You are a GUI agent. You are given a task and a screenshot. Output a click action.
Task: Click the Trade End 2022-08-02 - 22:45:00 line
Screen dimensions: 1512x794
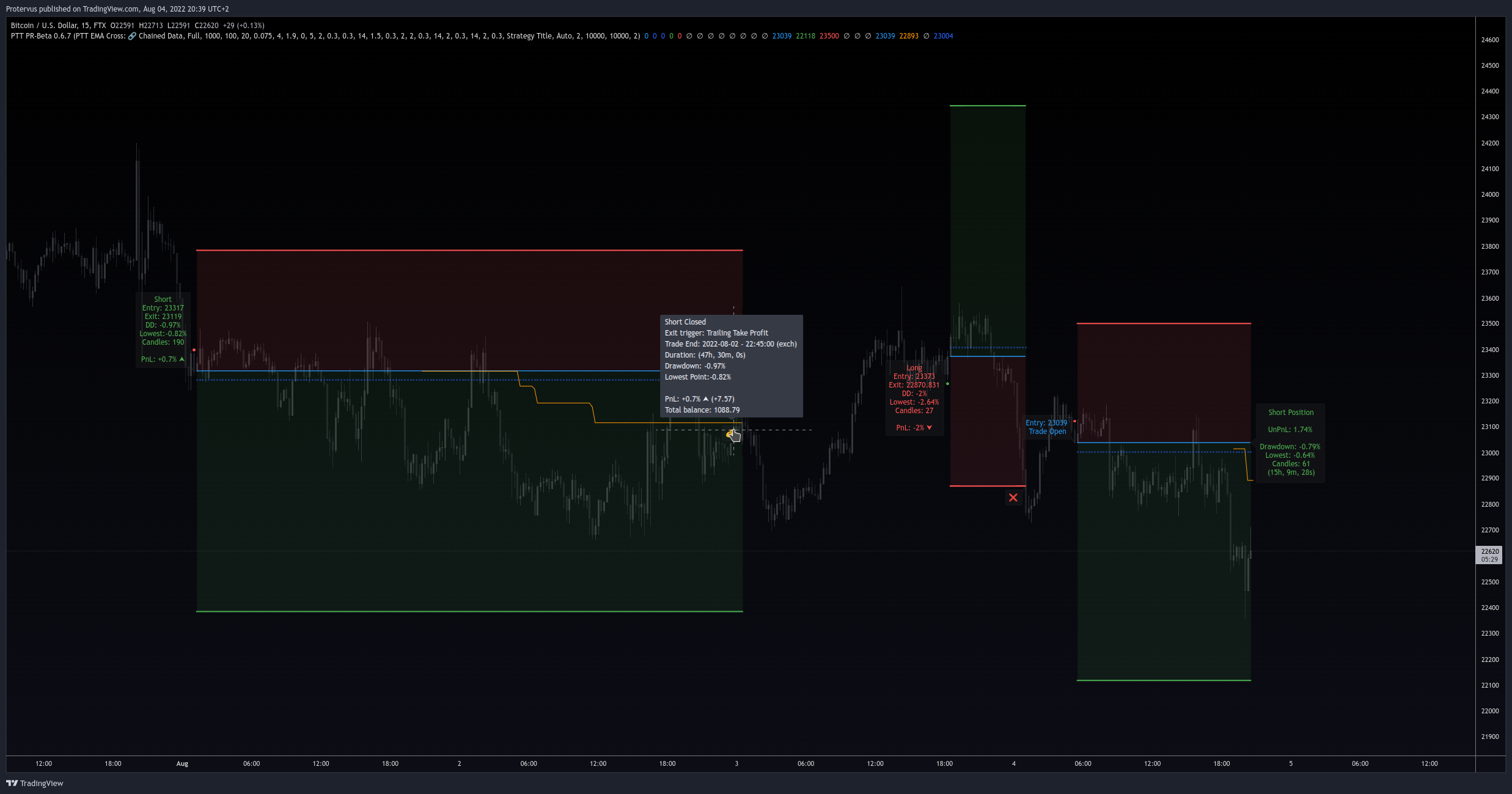point(730,344)
